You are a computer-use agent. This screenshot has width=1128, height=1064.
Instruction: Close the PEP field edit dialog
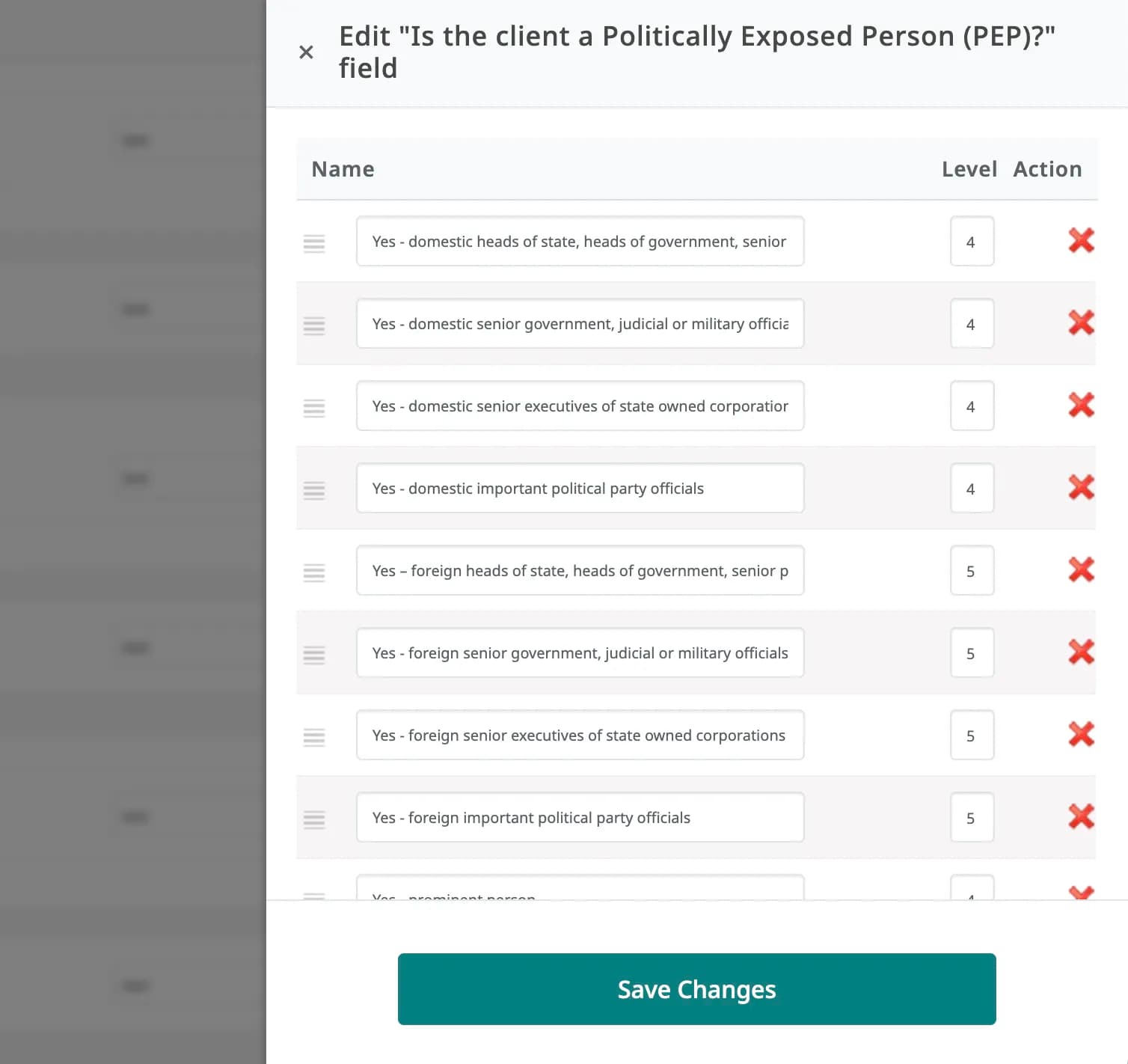click(306, 52)
